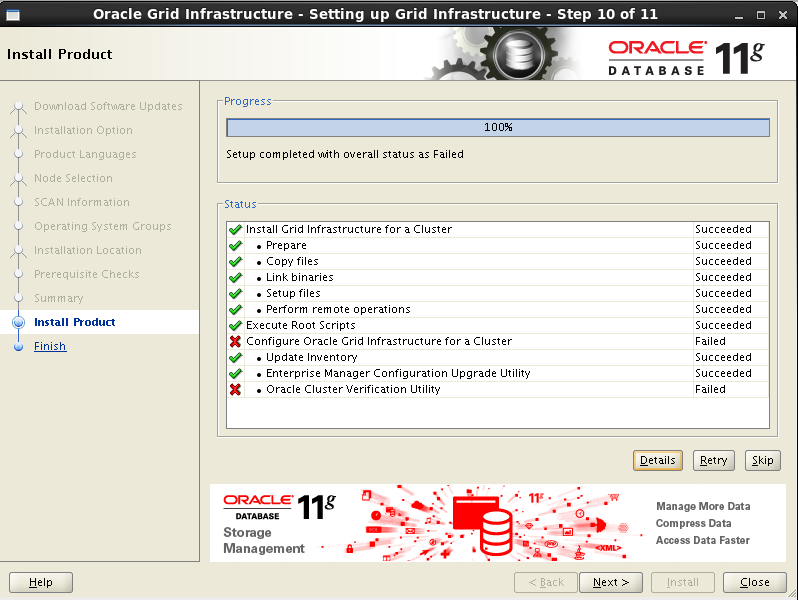Select 'Enterprise Manager Configuration Upgrade Utility' row
The height and width of the screenshot is (600, 798).
coord(497,374)
